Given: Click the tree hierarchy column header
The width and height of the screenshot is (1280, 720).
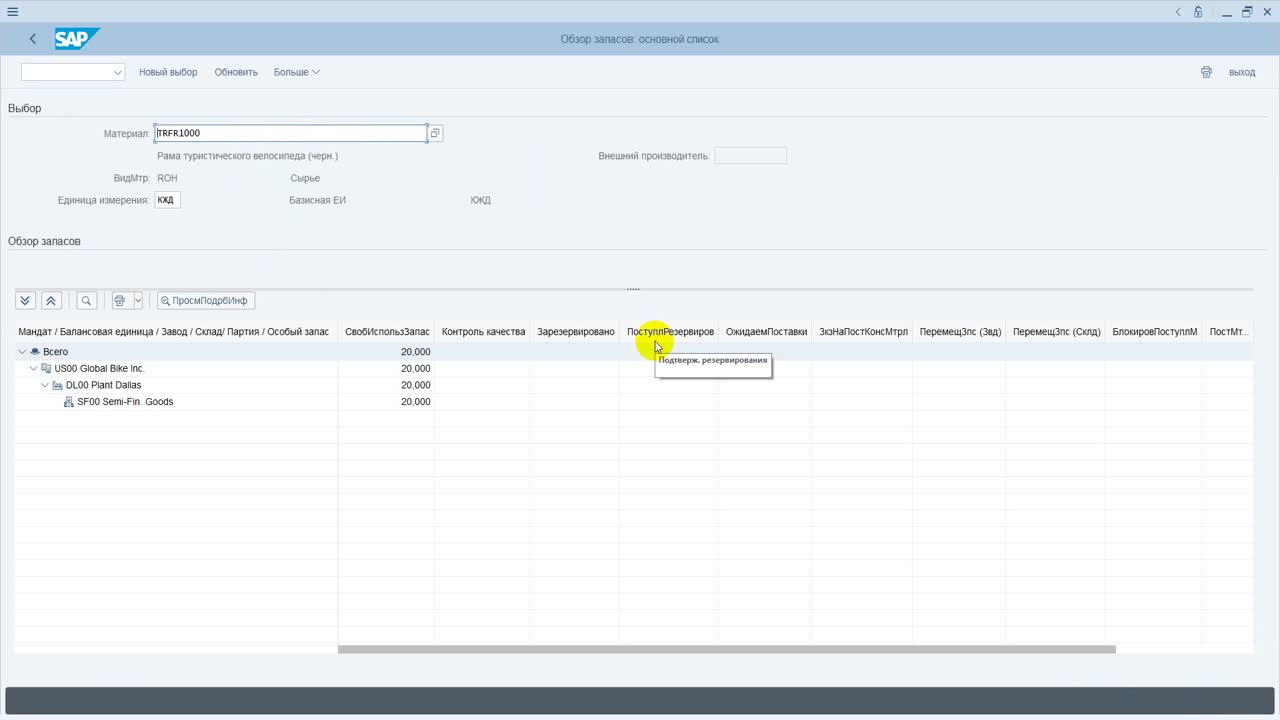Looking at the screenshot, I should 175,332.
